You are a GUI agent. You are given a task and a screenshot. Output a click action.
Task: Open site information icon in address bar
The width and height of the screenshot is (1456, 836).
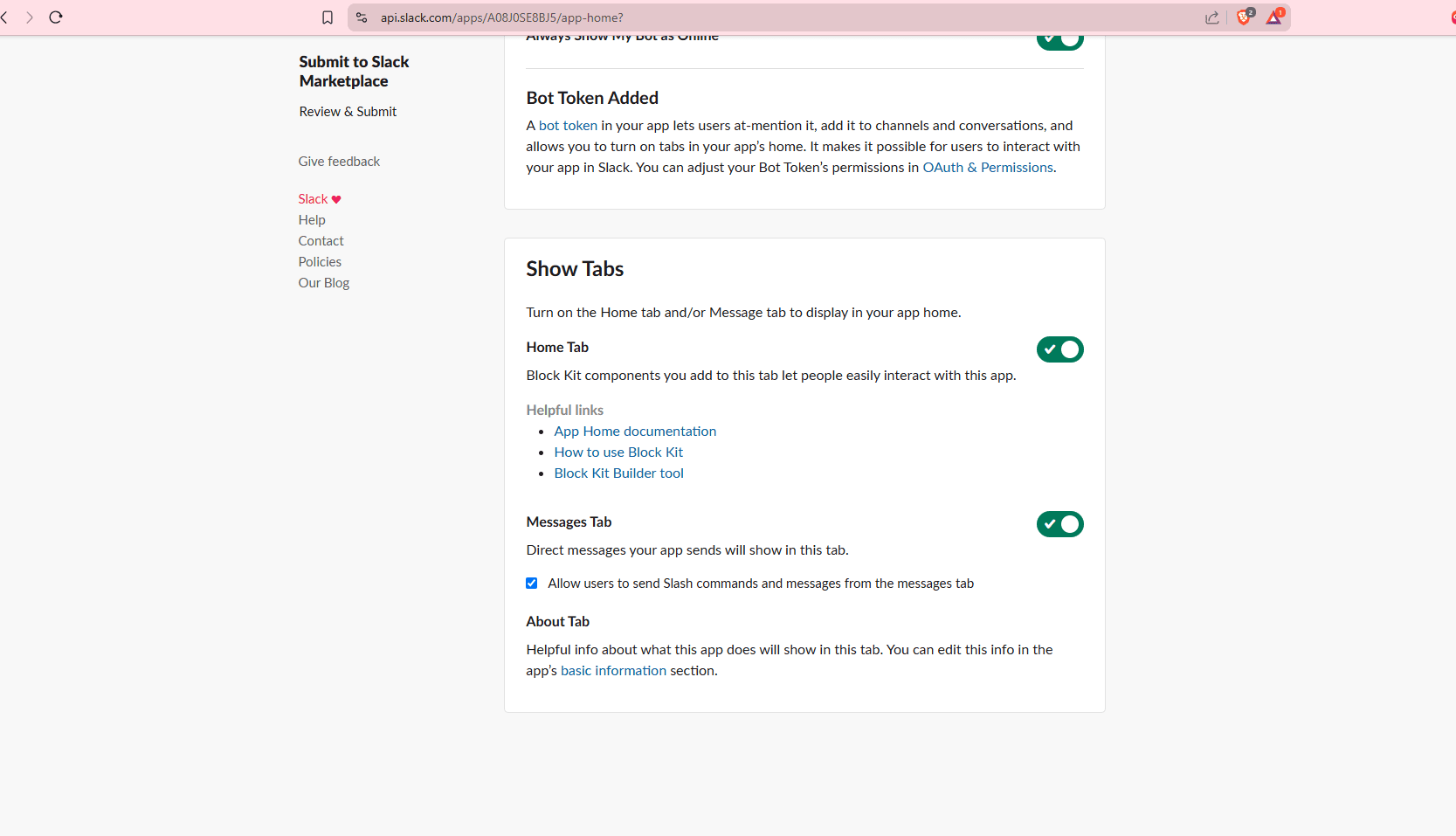click(x=362, y=17)
